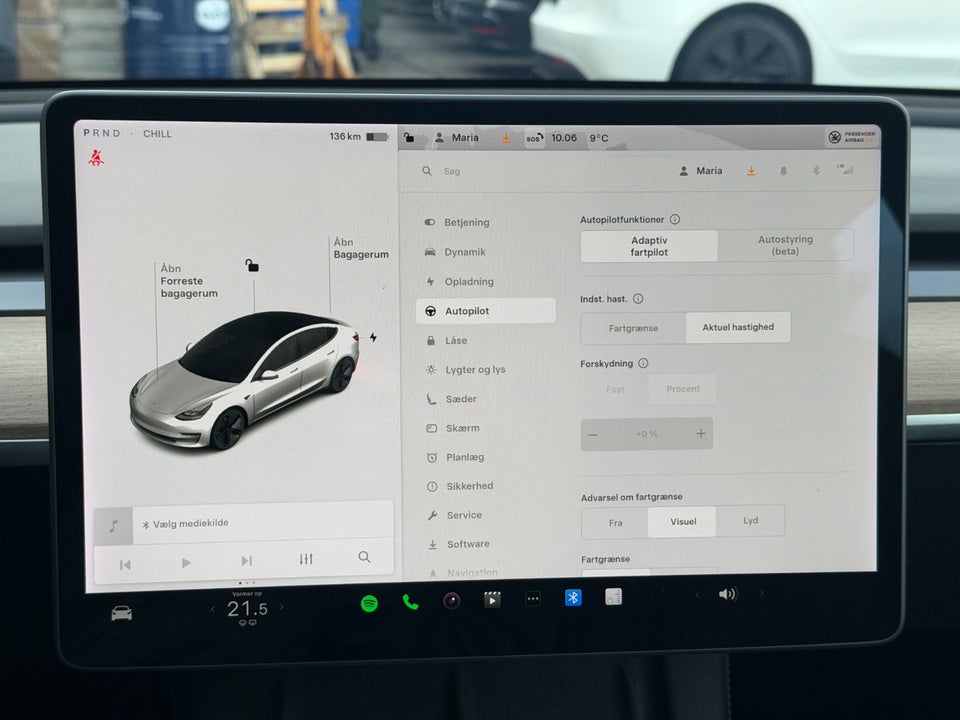Open the trunk via Åbn Bagagerum
The width and height of the screenshot is (960, 720).
pyautogui.click(x=360, y=248)
